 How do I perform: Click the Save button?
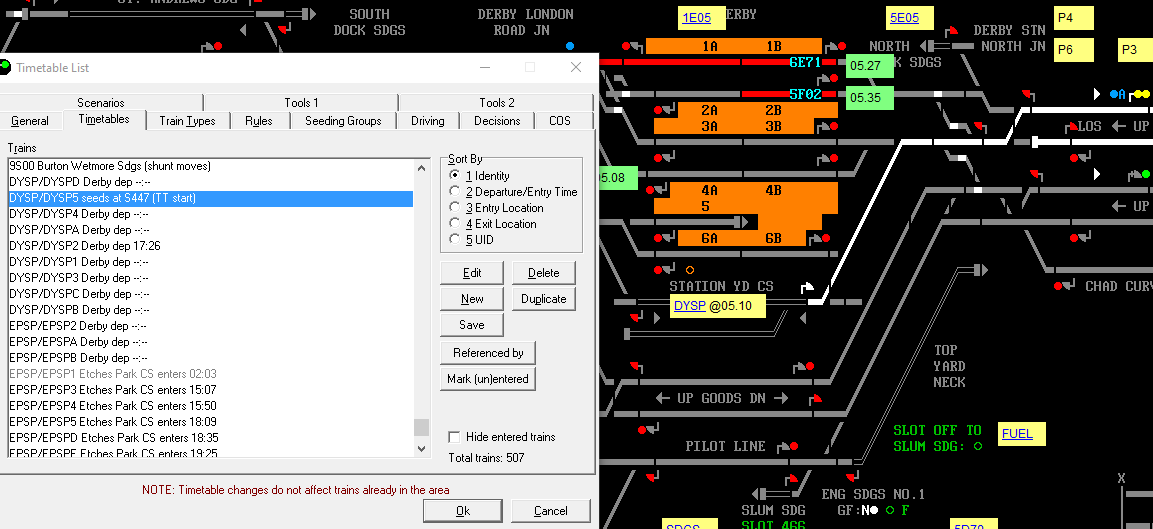472,324
